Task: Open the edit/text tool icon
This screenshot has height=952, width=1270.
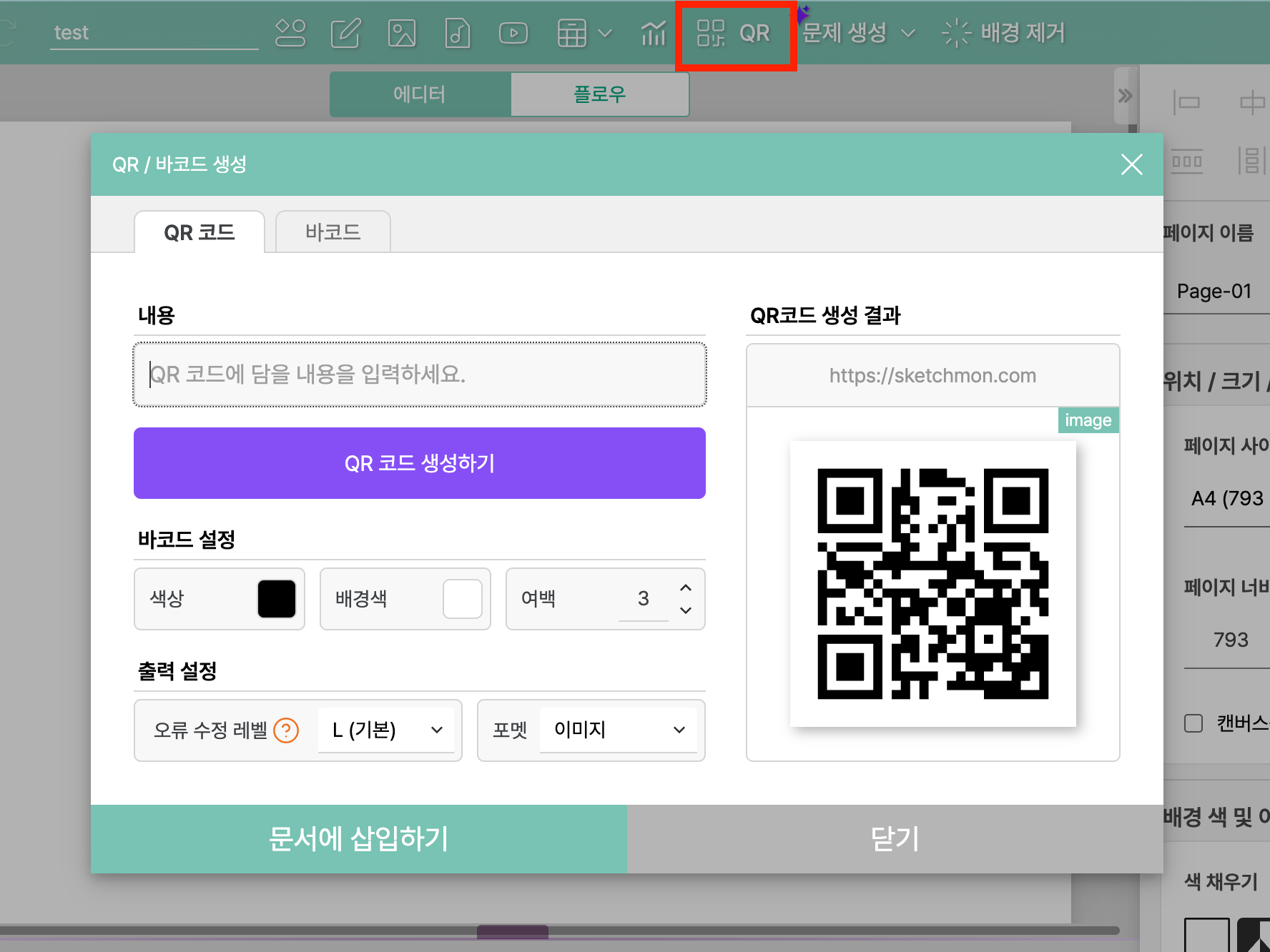Action: (345, 33)
